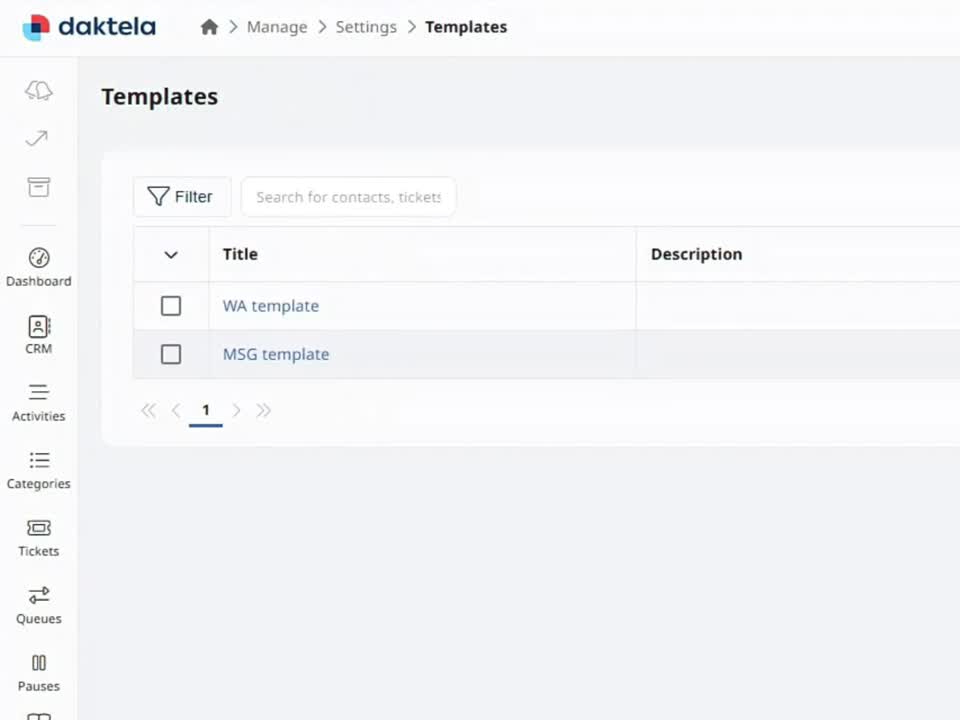Viewport: 960px width, 720px height.
Task: Expand the bulk selection chevron in table header
Action: click(171, 255)
